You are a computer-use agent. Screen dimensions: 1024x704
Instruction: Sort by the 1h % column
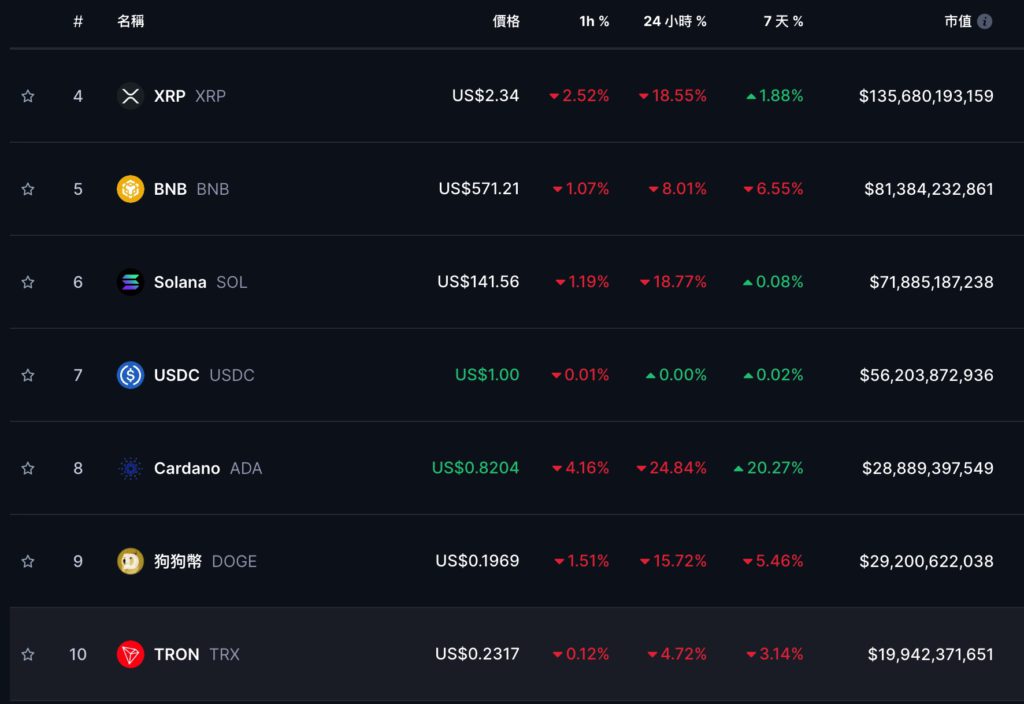(594, 21)
